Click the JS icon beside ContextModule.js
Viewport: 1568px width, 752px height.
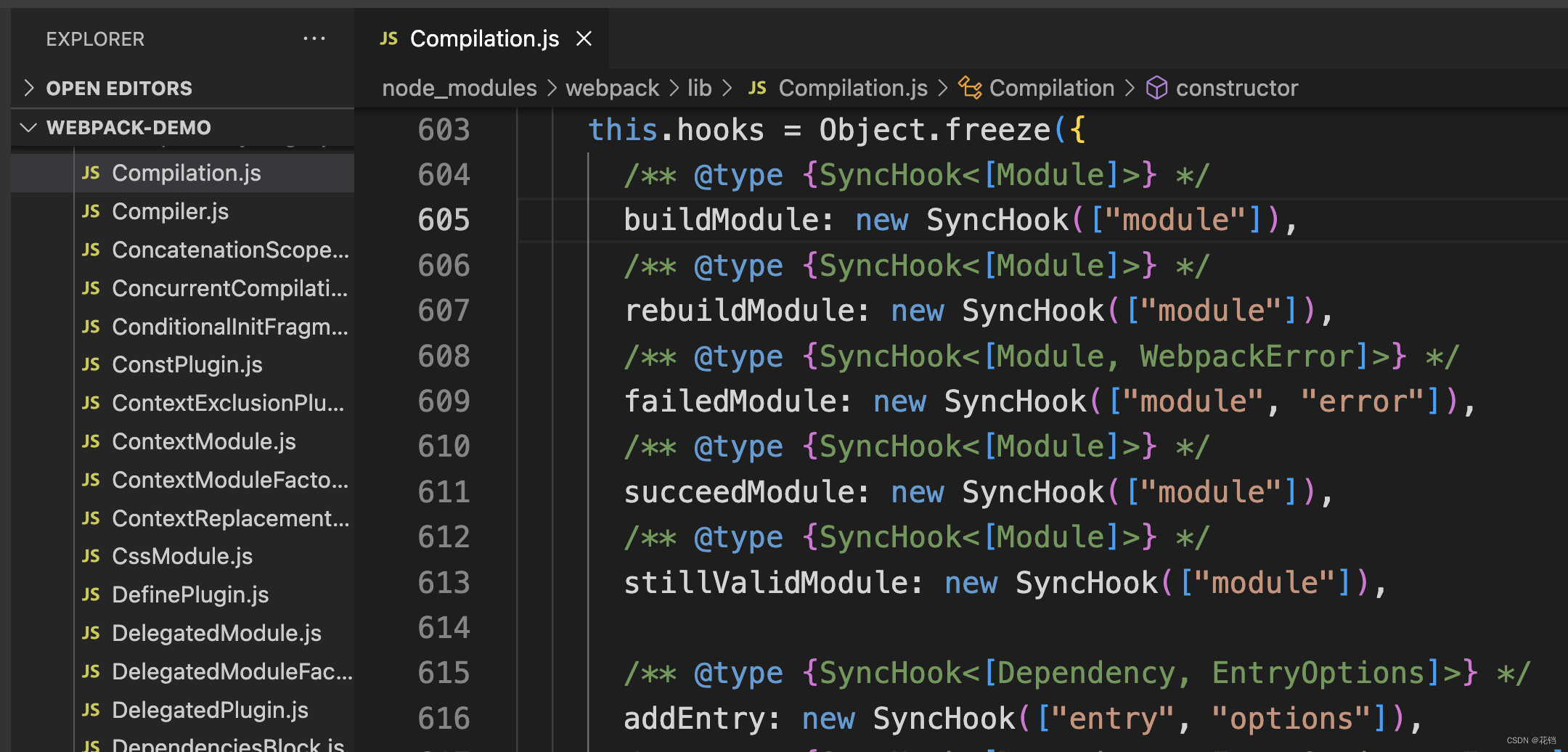click(x=91, y=441)
